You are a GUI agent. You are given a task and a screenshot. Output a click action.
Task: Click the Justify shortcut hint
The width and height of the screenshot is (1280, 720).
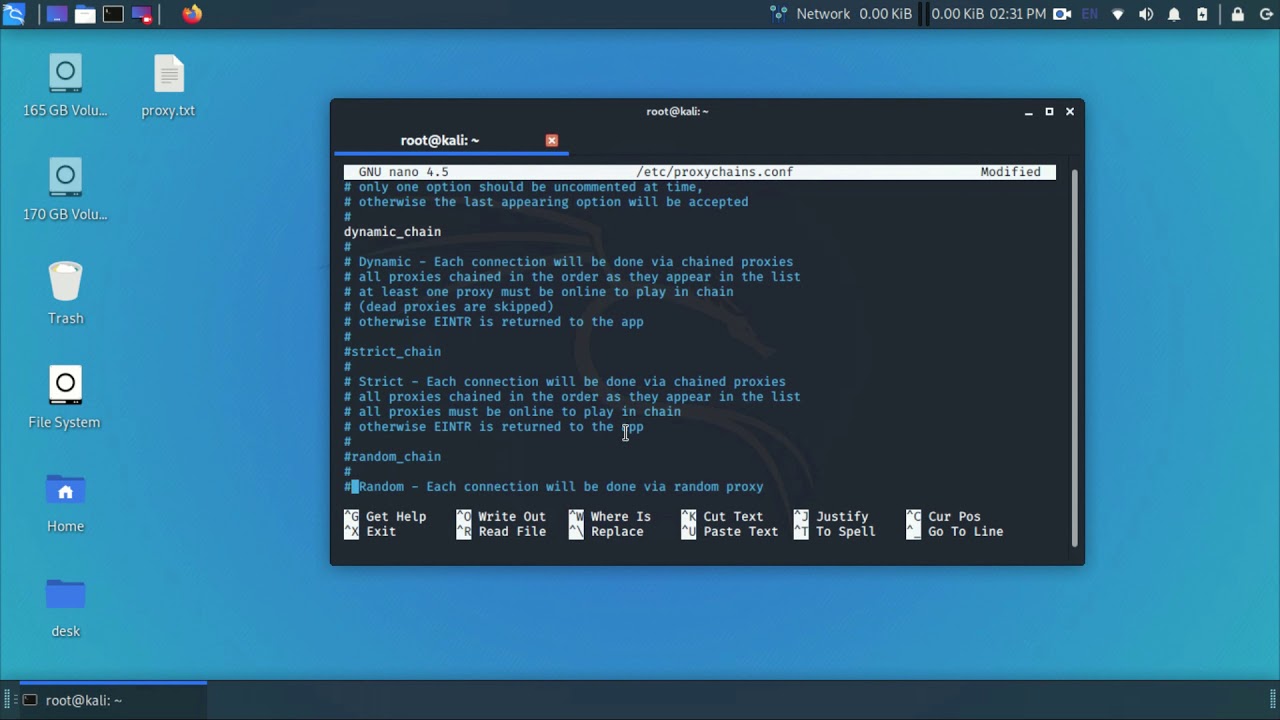click(x=831, y=517)
